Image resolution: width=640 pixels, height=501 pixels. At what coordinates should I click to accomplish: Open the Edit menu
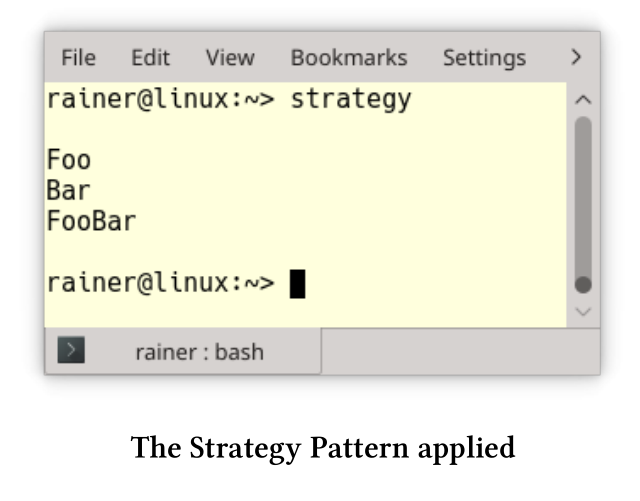click(150, 57)
